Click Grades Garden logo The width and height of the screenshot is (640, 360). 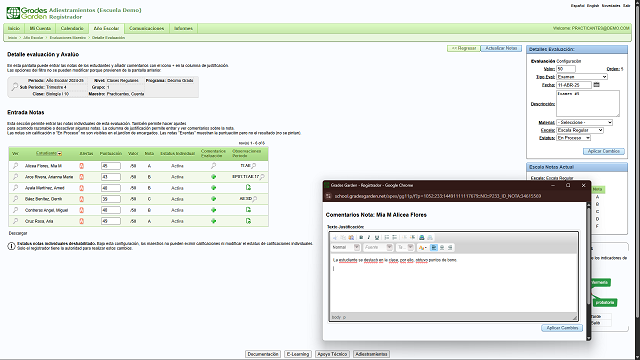coord(27,13)
